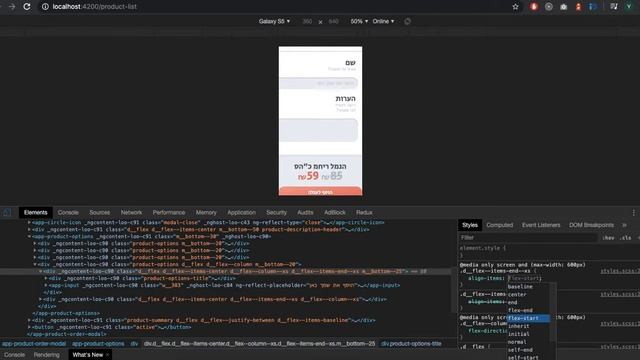The height and width of the screenshot is (360, 640).
Task: Close the What's New drawer tab
Action: (107, 355)
